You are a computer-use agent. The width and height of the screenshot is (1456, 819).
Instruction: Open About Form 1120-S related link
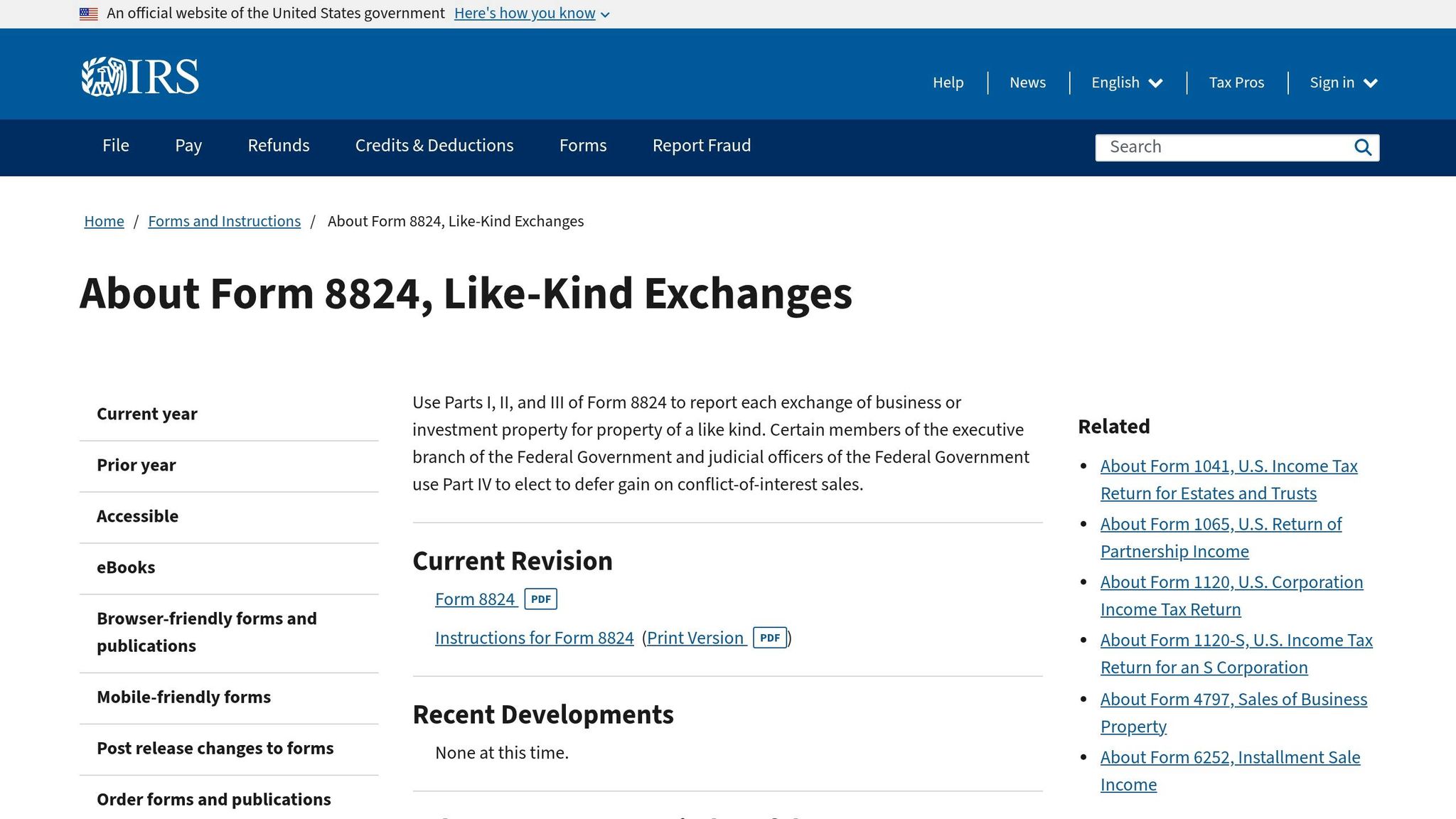pyautogui.click(x=1236, y=654)
